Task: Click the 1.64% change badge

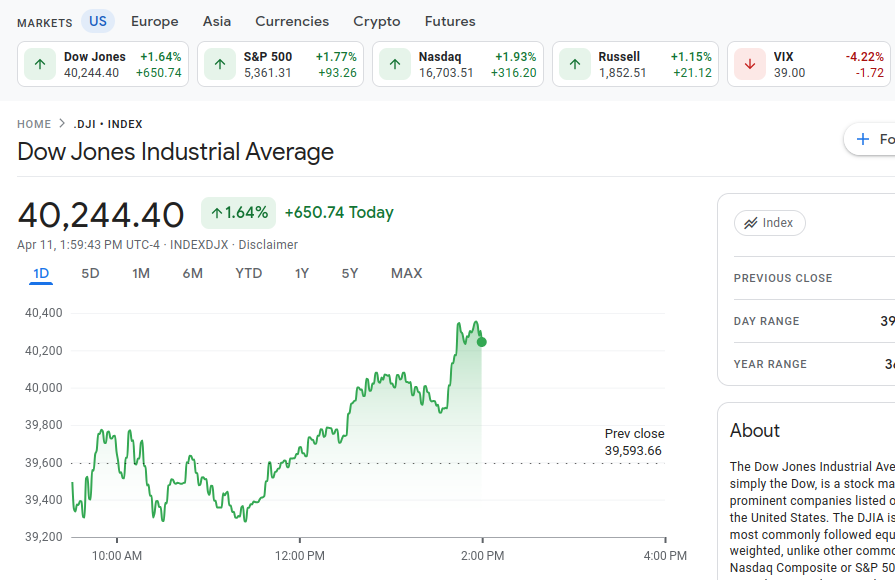Action: (x=239, y=213)
